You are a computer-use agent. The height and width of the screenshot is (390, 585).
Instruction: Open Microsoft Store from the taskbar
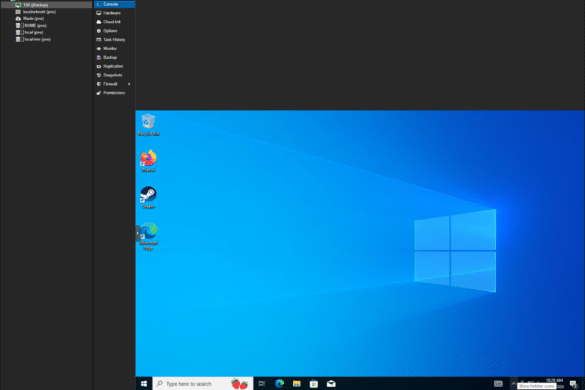314,384
